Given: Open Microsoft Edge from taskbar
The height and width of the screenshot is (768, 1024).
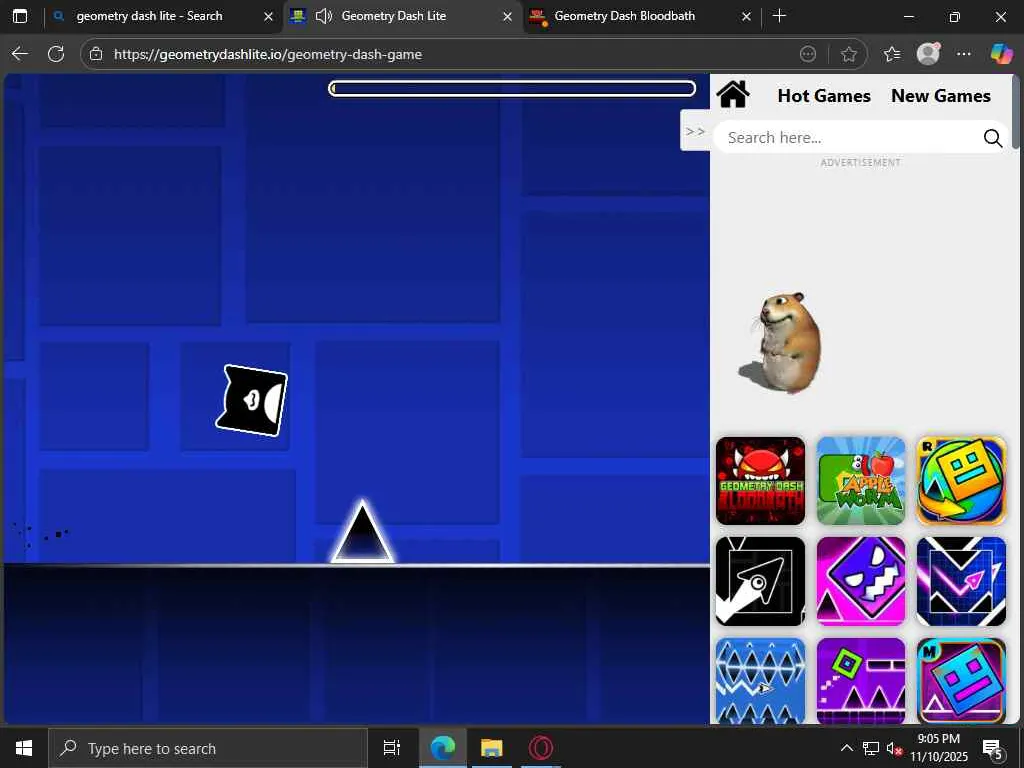Looking at the screenshot, I should tap(442, 748).
